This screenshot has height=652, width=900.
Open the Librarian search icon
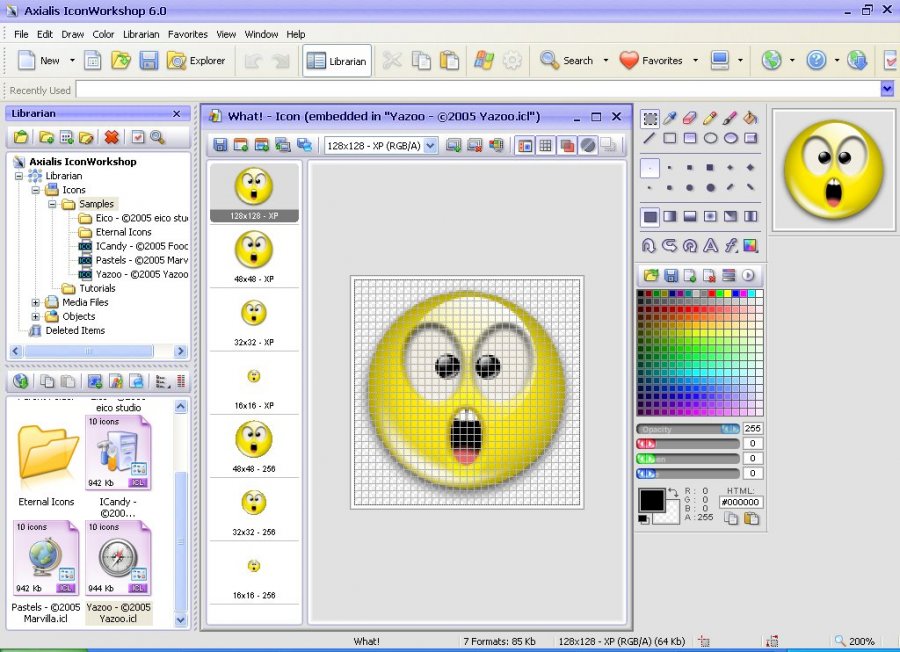156,136
